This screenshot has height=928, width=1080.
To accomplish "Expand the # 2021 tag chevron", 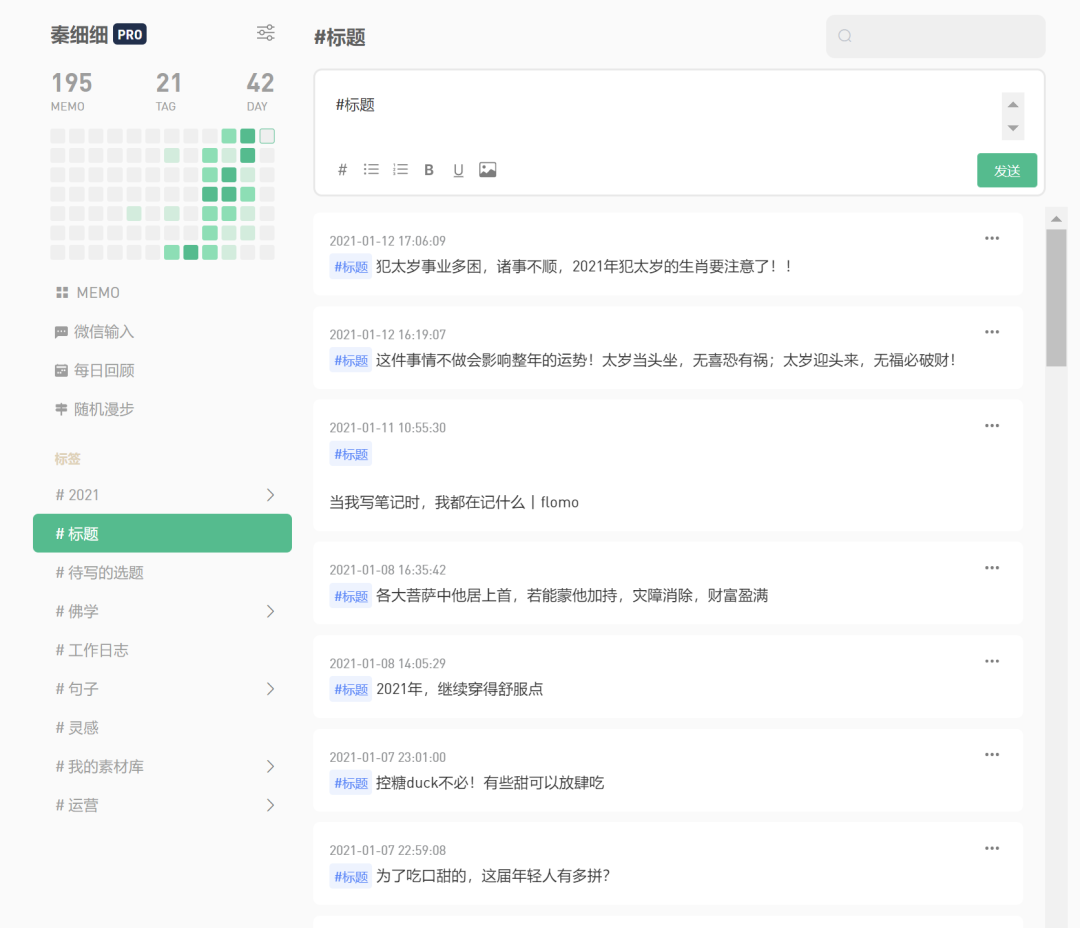I will [x=270, y=495].
